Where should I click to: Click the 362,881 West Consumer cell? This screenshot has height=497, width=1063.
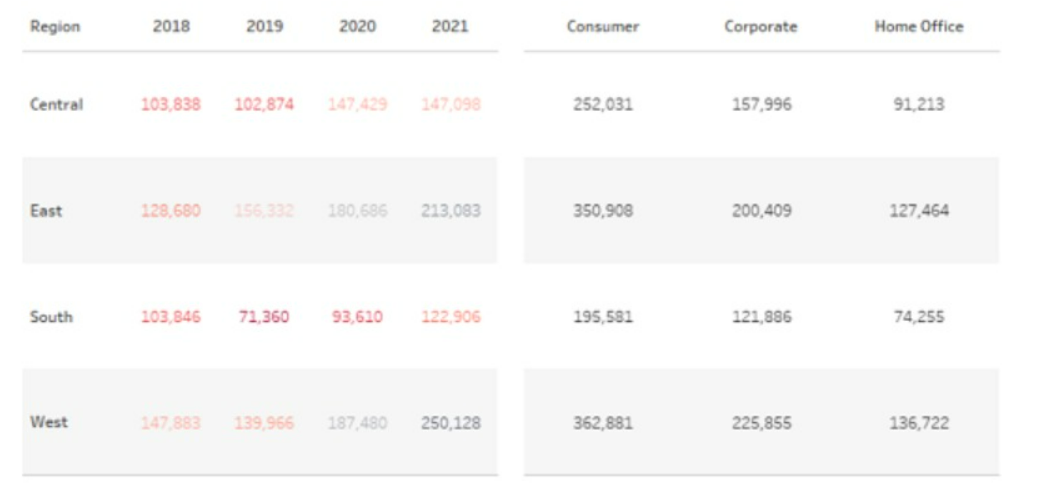602,423
